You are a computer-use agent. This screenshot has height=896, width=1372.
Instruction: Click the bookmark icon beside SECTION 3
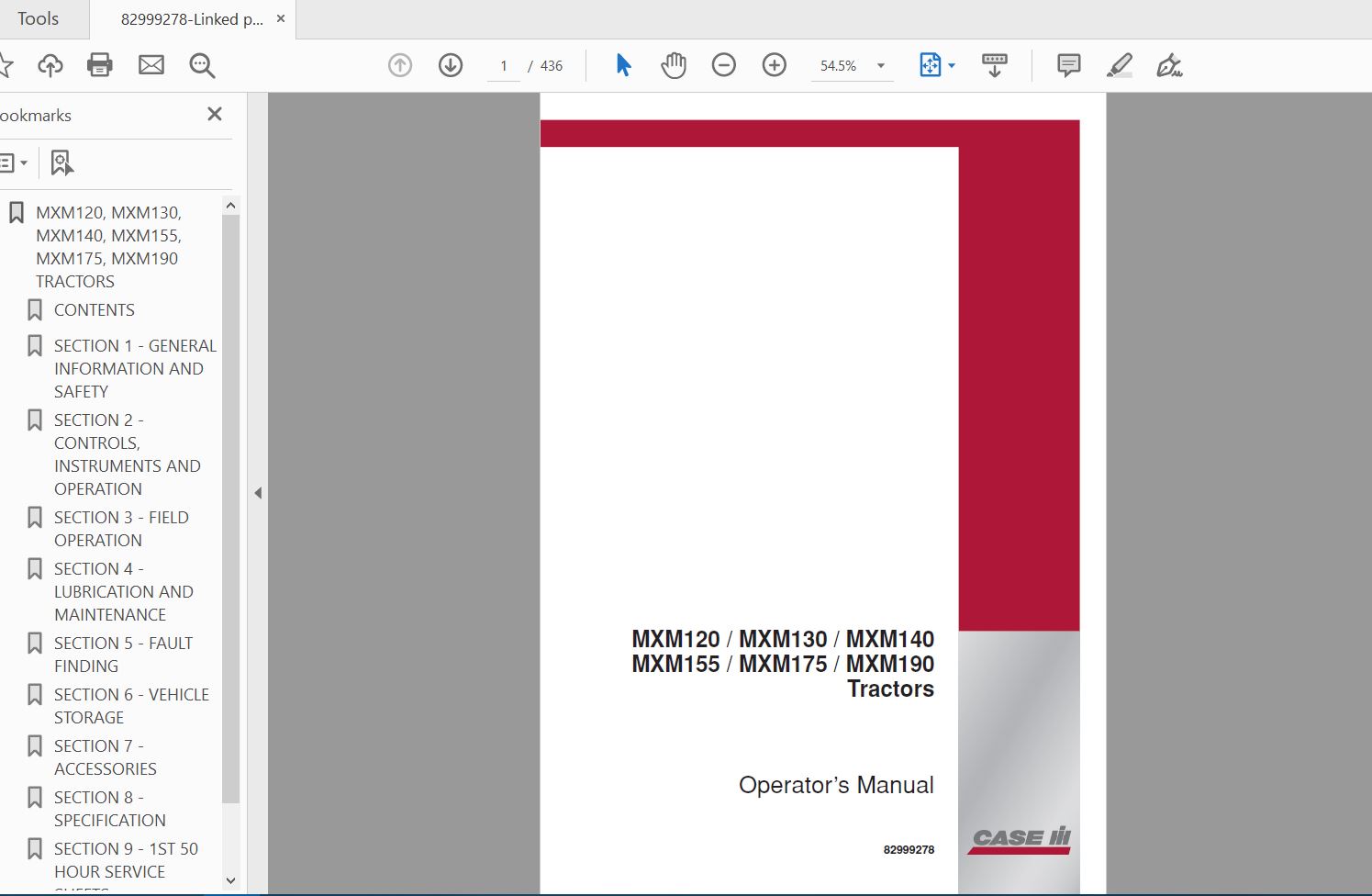click(x=35, y=518)
